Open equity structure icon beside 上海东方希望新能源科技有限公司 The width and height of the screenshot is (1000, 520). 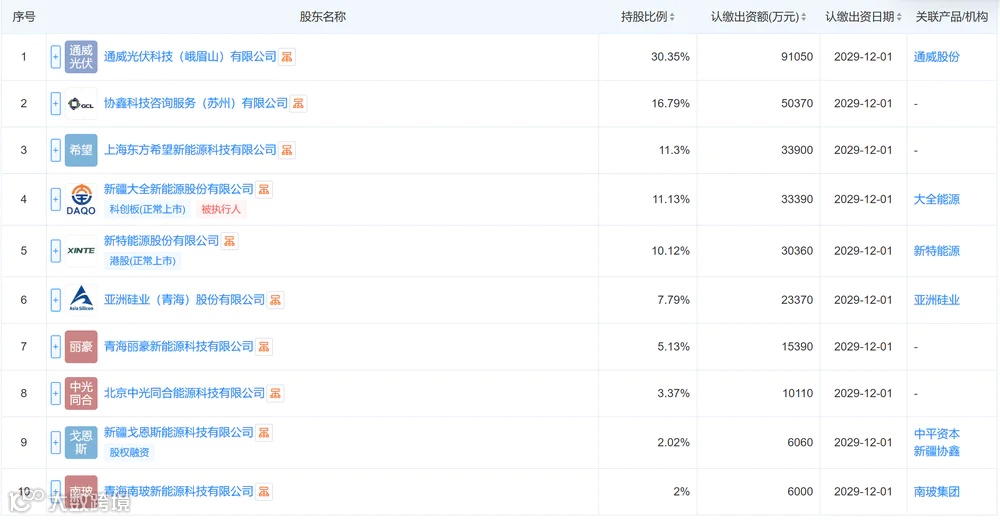[x=287, y=150]
